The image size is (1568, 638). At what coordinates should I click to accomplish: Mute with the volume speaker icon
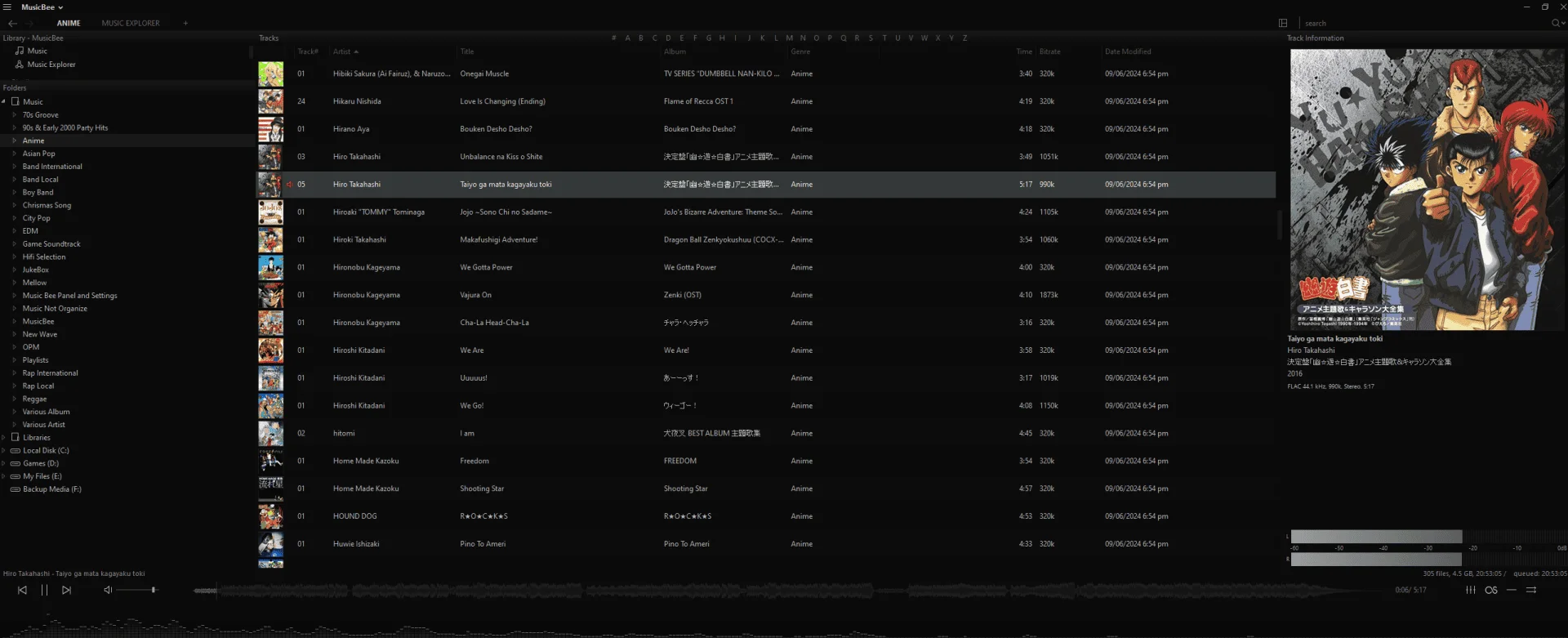108,590
